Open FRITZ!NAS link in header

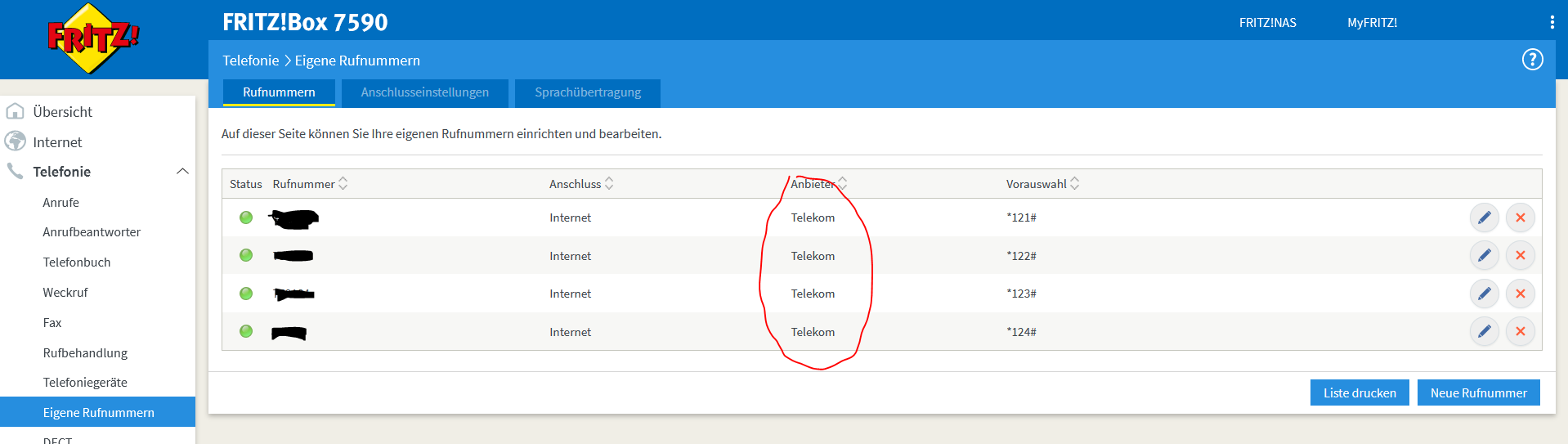1267,23
